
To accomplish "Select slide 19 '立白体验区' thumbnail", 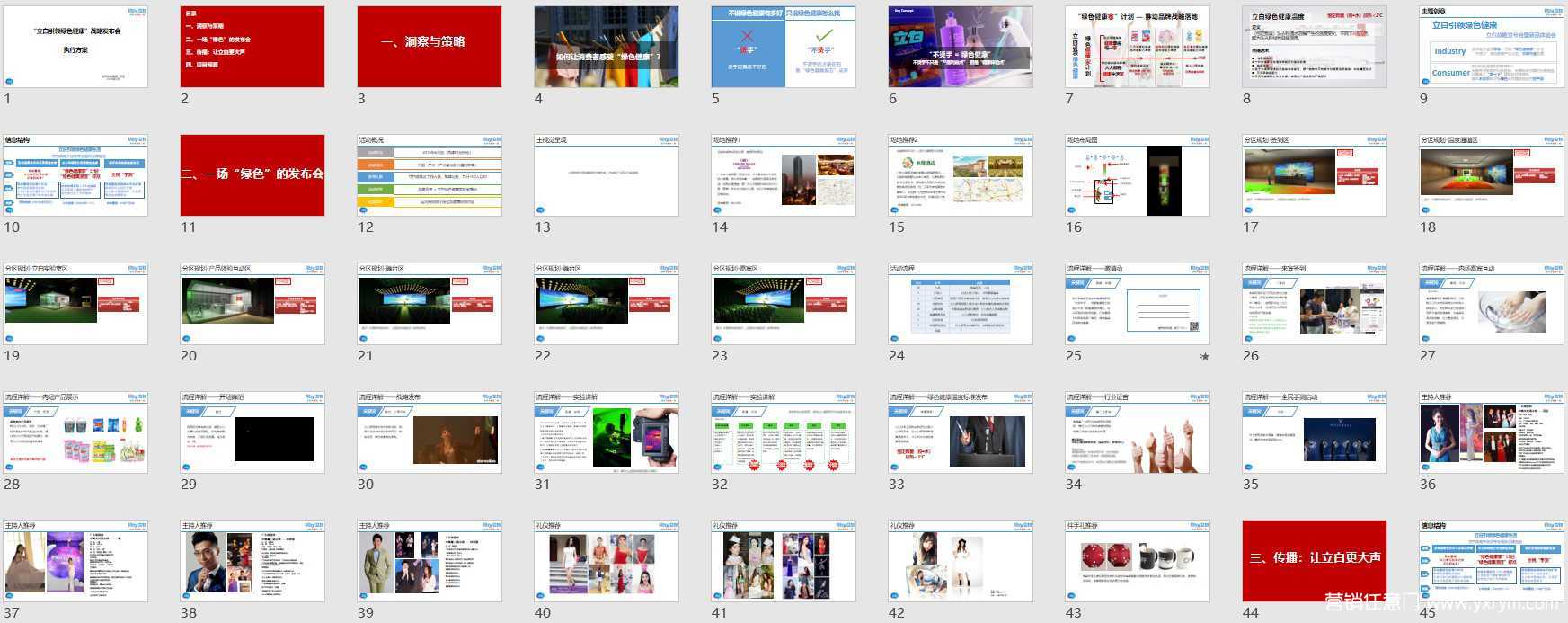I will 75,304.
